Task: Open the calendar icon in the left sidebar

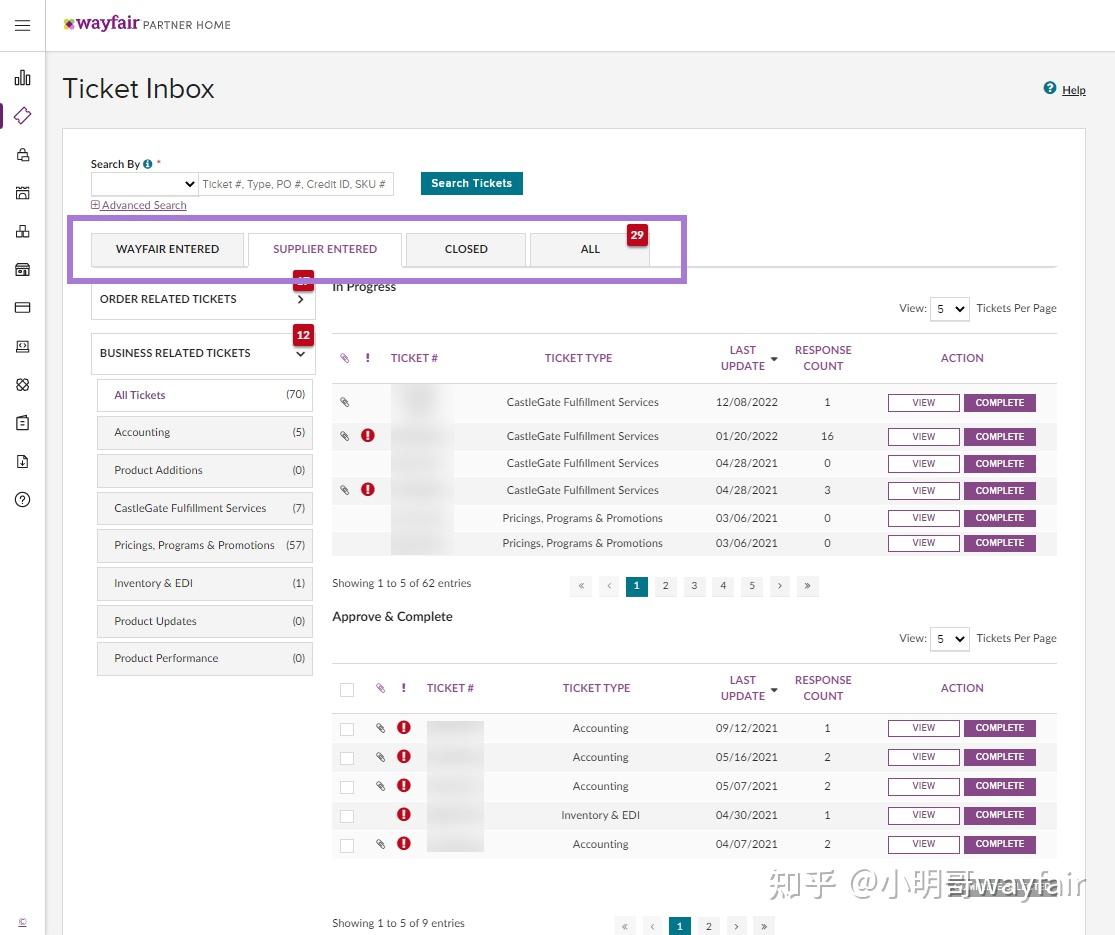Action: (22, 192)
